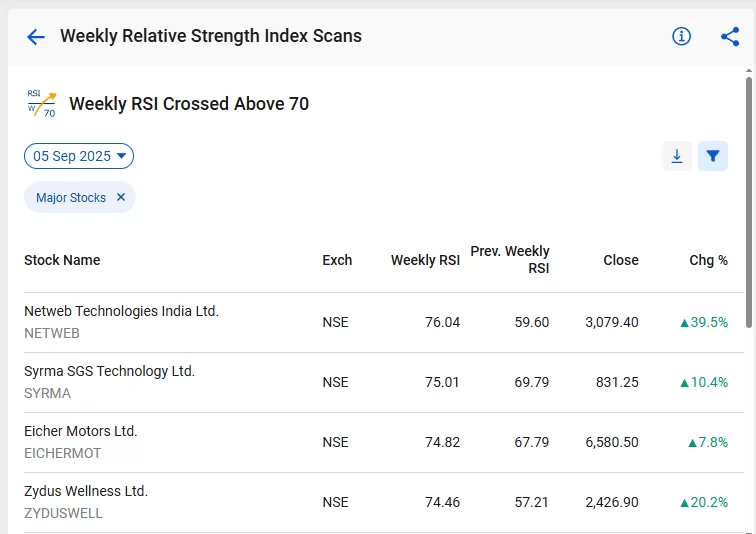The image size is (756, 534).
Task: Select previous weekly RSI value 69.79
Action: pos(532,382)
